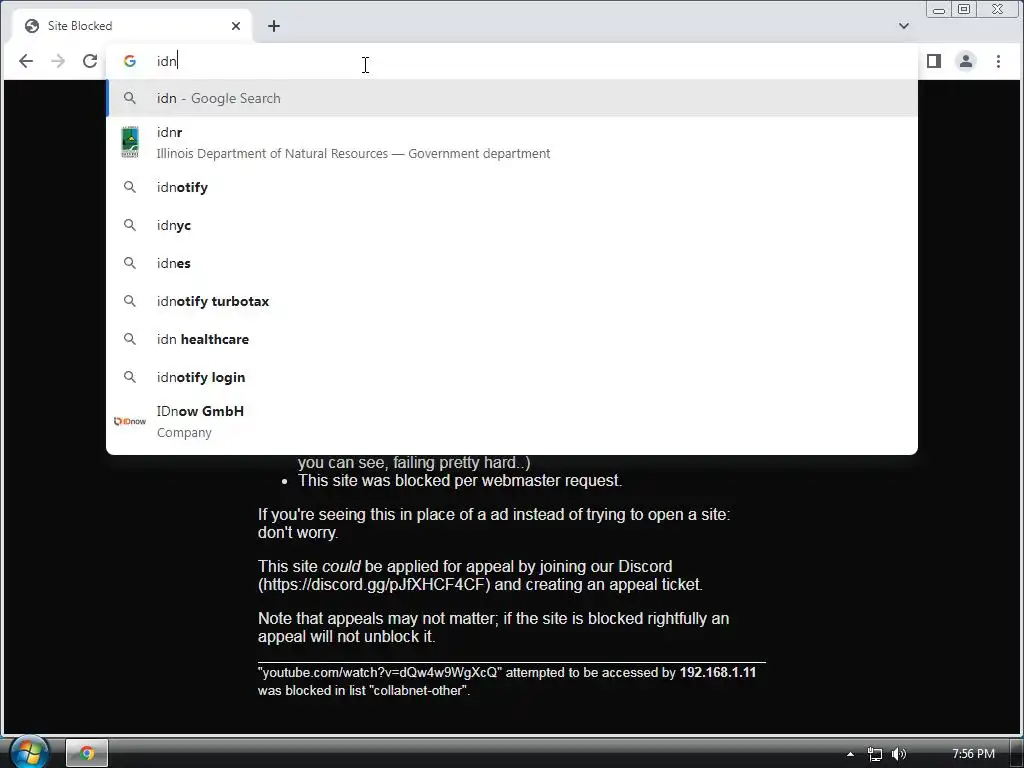Click the search icon beside 'idn - Google Search'

click(x=130, y=98)
